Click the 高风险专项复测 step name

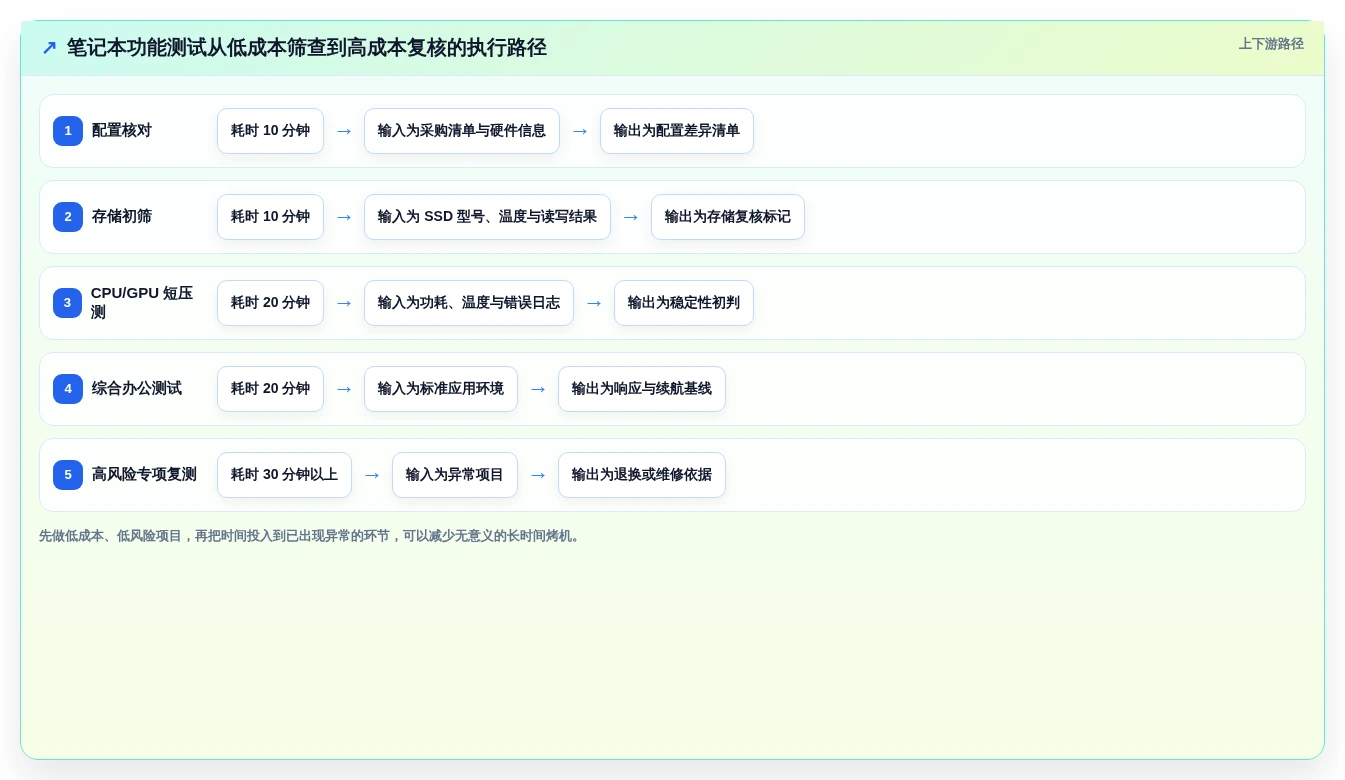[144, 475]
